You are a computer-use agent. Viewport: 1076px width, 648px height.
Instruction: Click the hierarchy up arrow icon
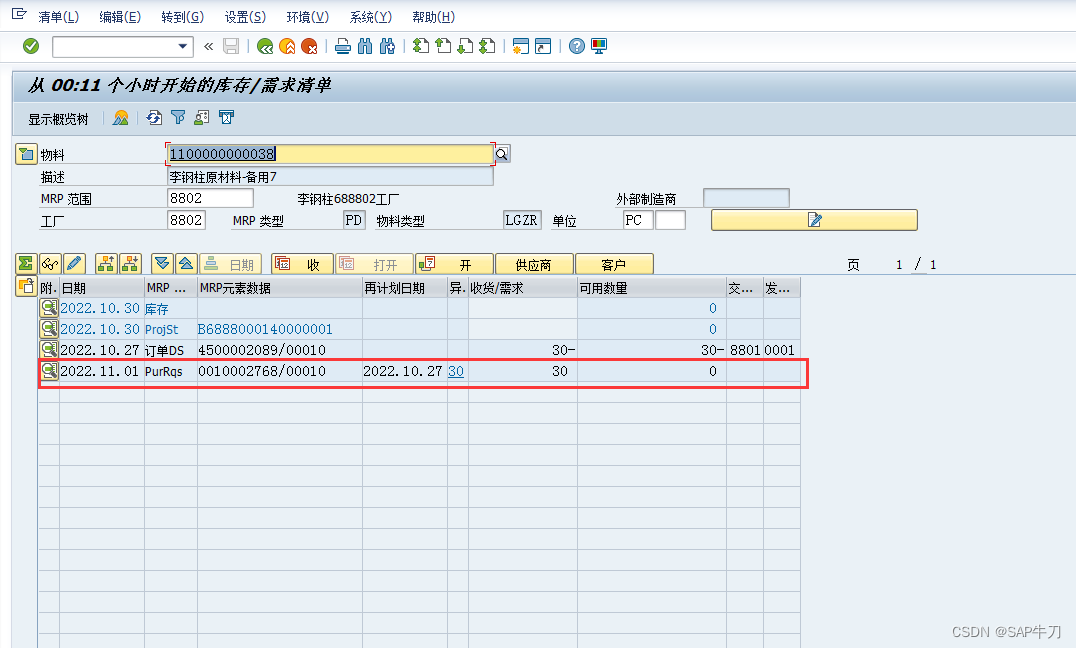106,264
